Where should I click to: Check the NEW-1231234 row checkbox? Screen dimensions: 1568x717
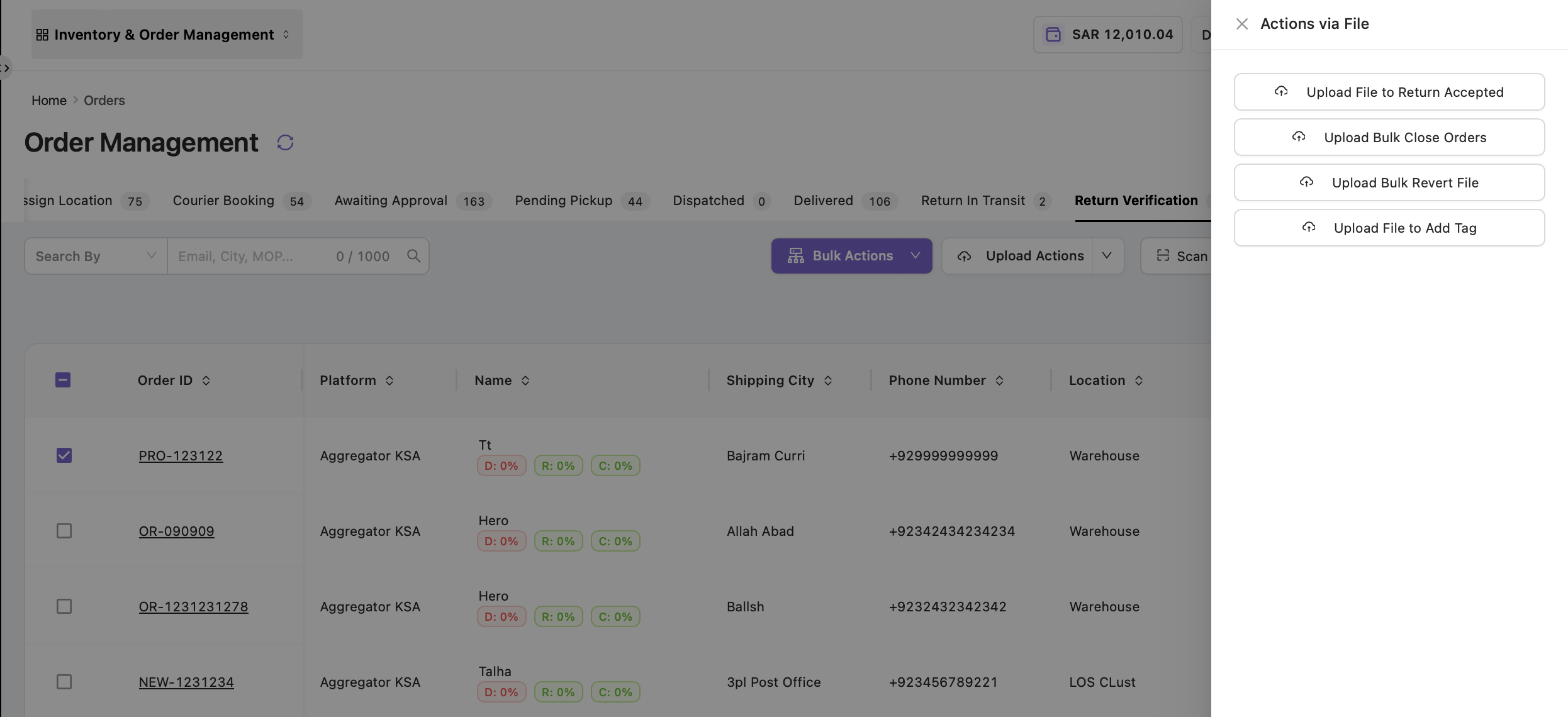tap(64, 682)
